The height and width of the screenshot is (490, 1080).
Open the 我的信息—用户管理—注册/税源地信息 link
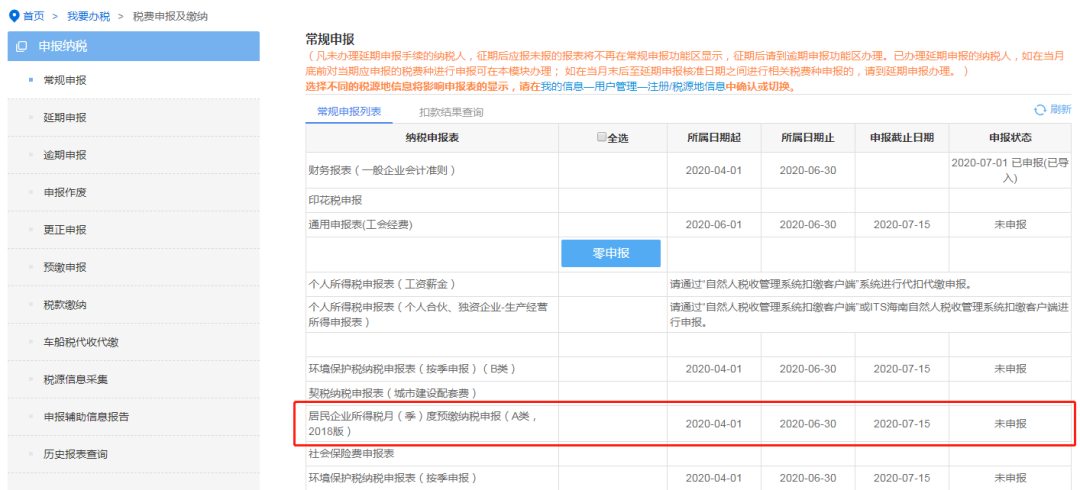631,87
